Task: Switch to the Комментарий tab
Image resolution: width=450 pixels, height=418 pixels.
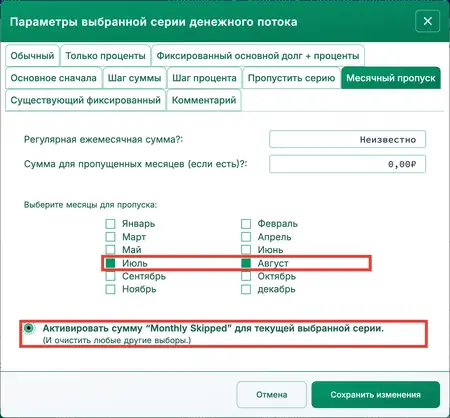Action: click(x=204, y=100)
